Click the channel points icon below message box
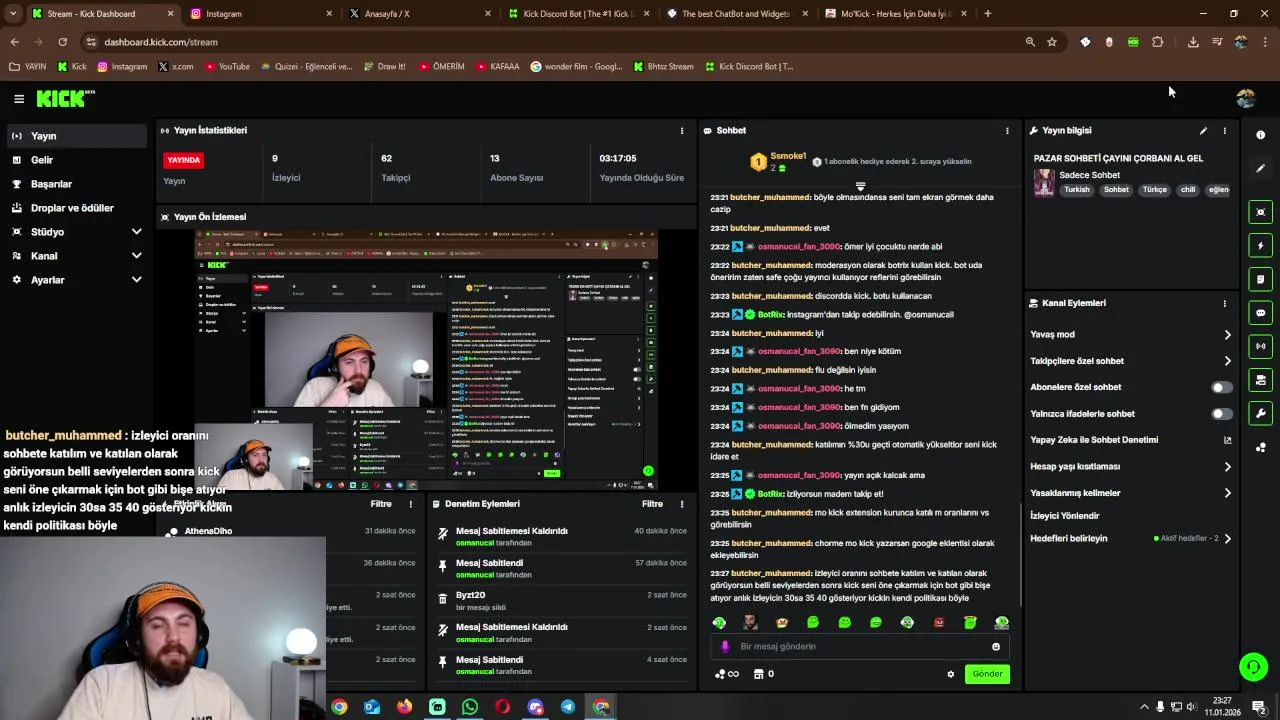The width and height of the screenshot is (1280, 720). point(720,674)
